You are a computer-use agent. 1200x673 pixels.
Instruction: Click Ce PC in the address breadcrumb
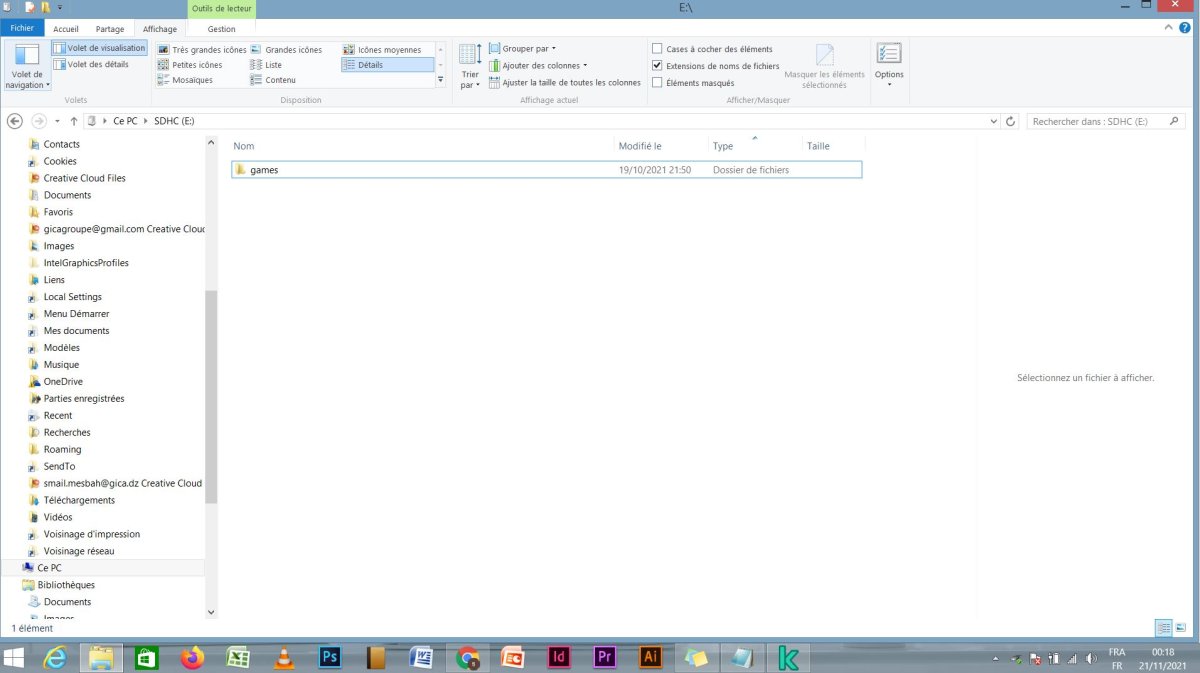tap(125, 121)
